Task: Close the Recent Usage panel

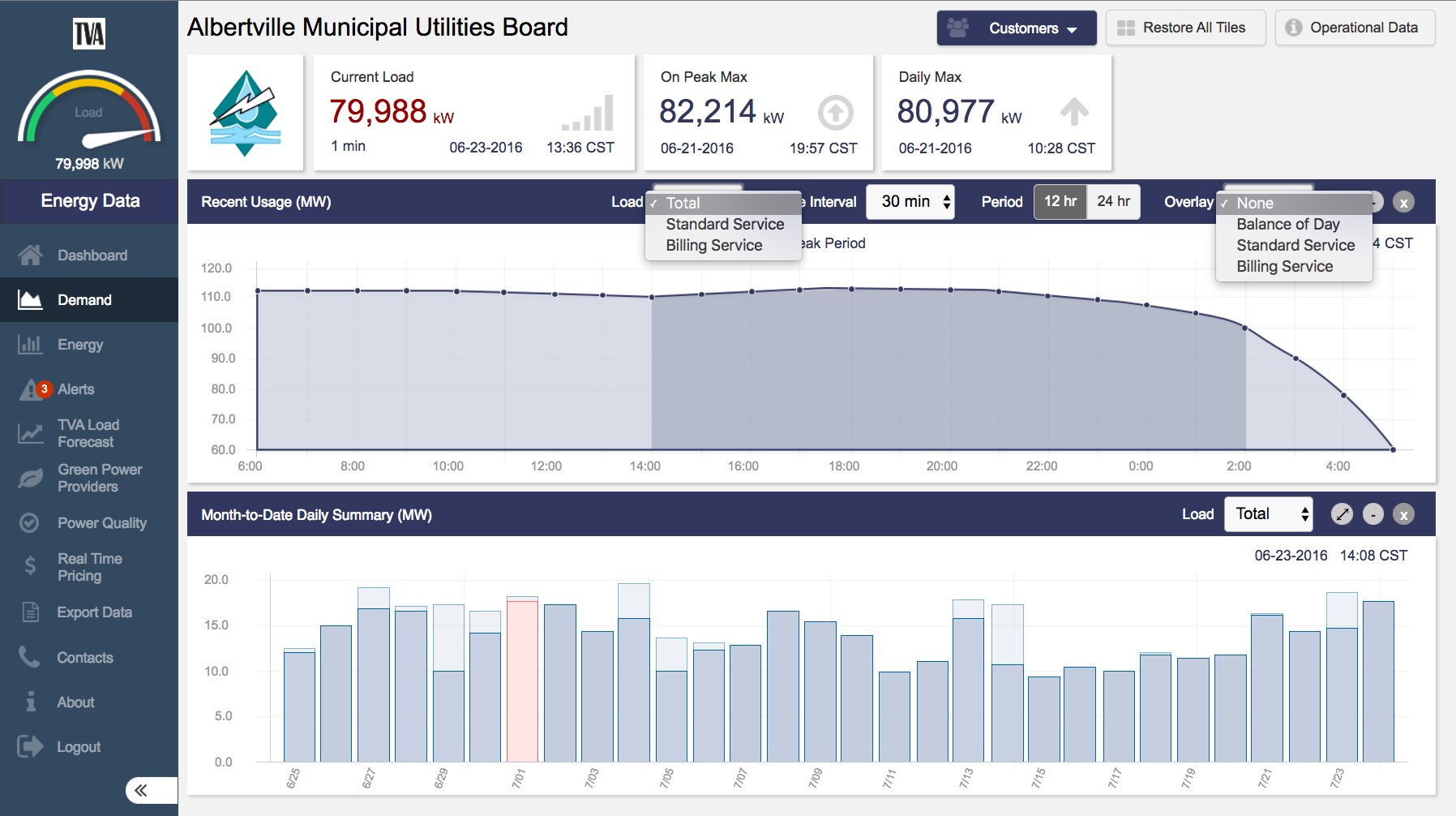Action: tap(1404, 202)
